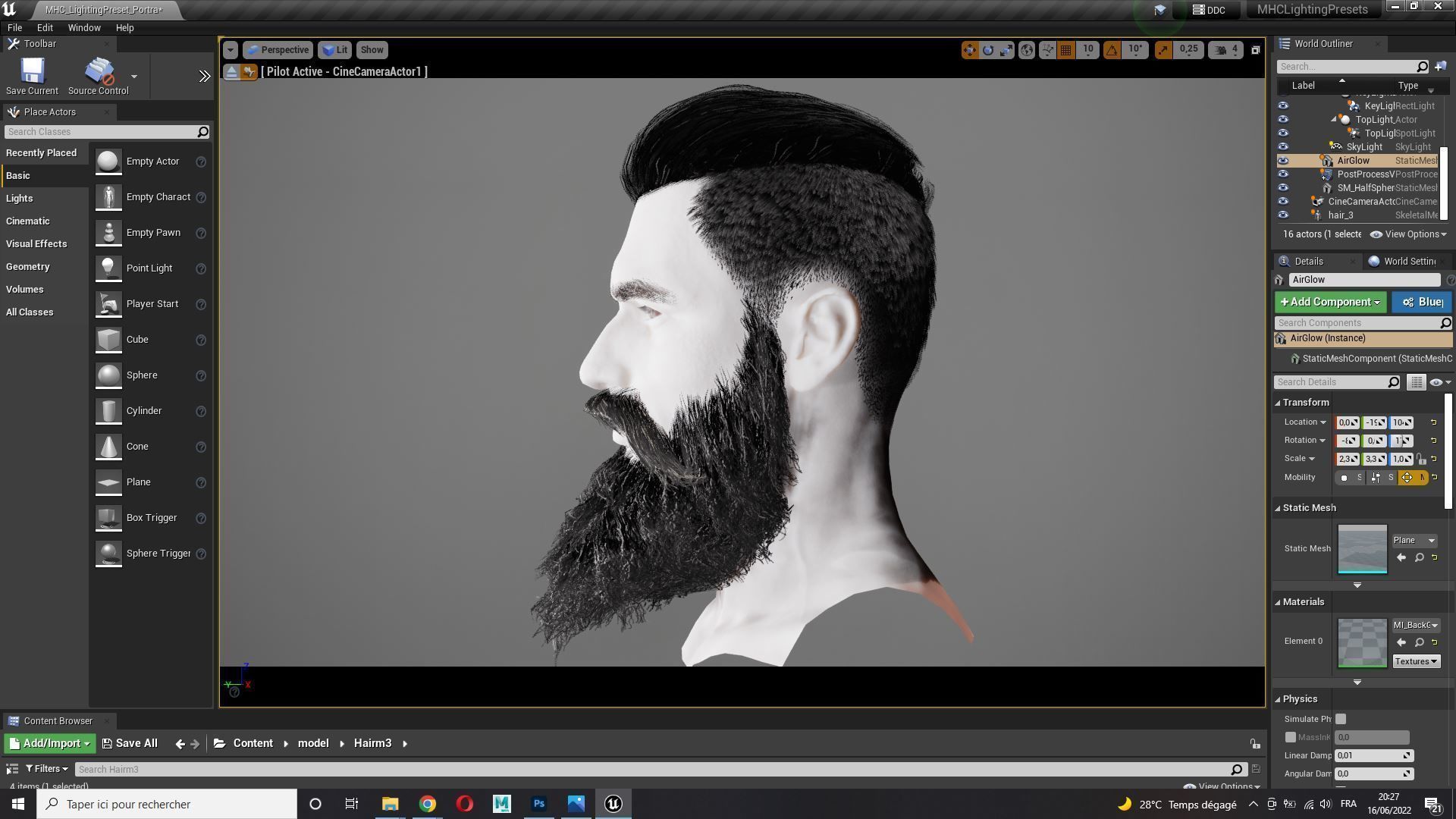Enable the Simulate Physics checkbox
This screenshot has height=819, width=1456.
pos(1341,719)
